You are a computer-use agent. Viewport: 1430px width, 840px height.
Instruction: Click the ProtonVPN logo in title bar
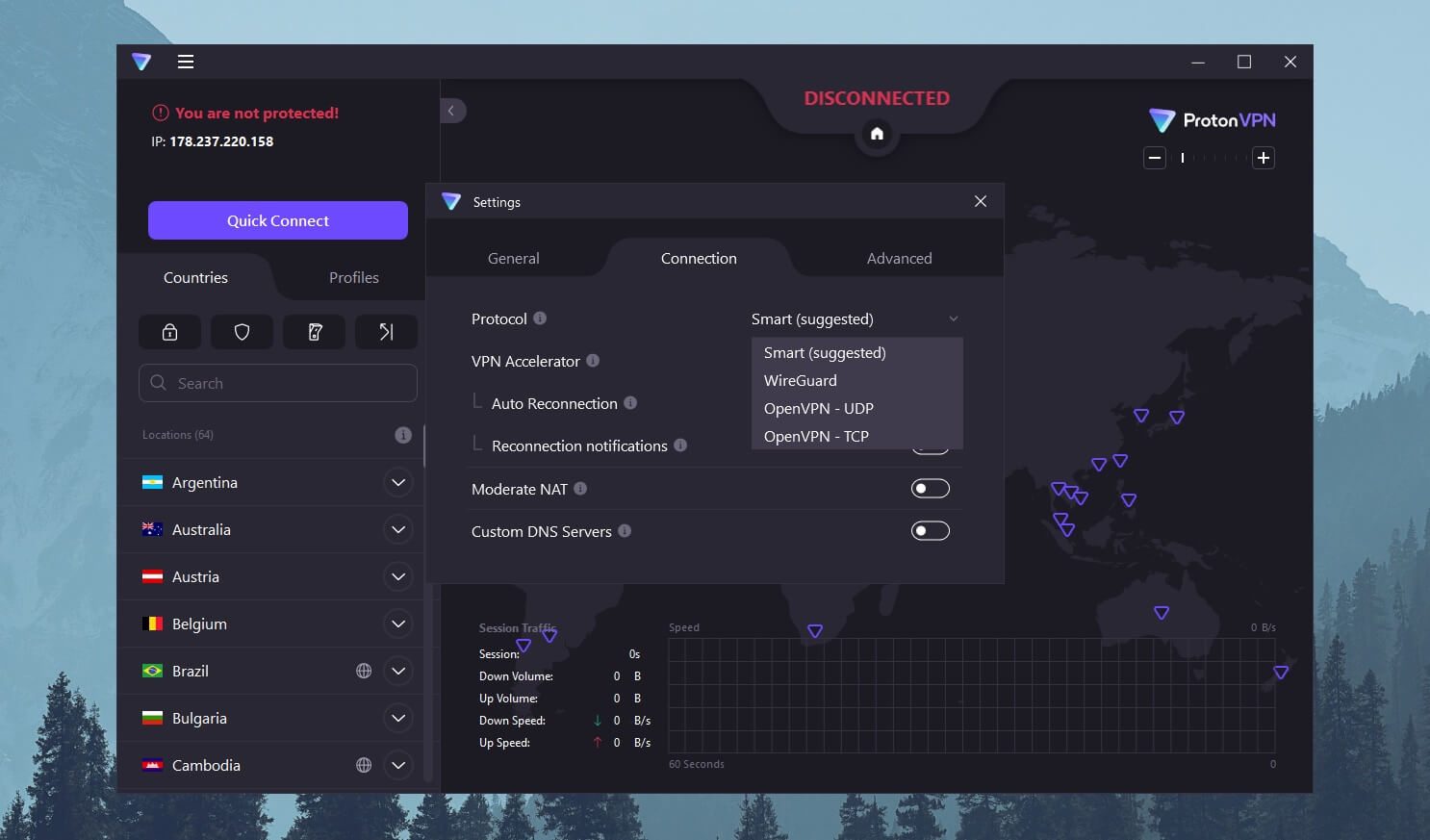click(x=141, y=62)
